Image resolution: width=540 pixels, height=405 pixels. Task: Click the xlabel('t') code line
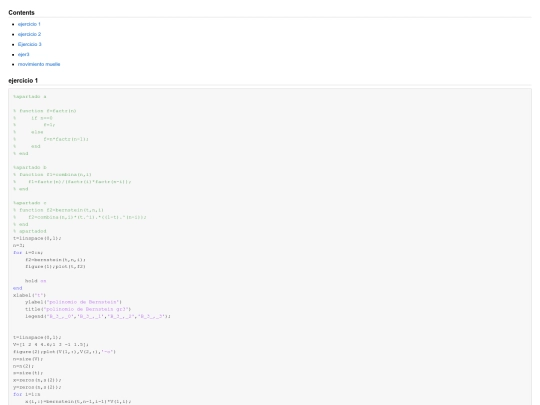click(30, 295)
